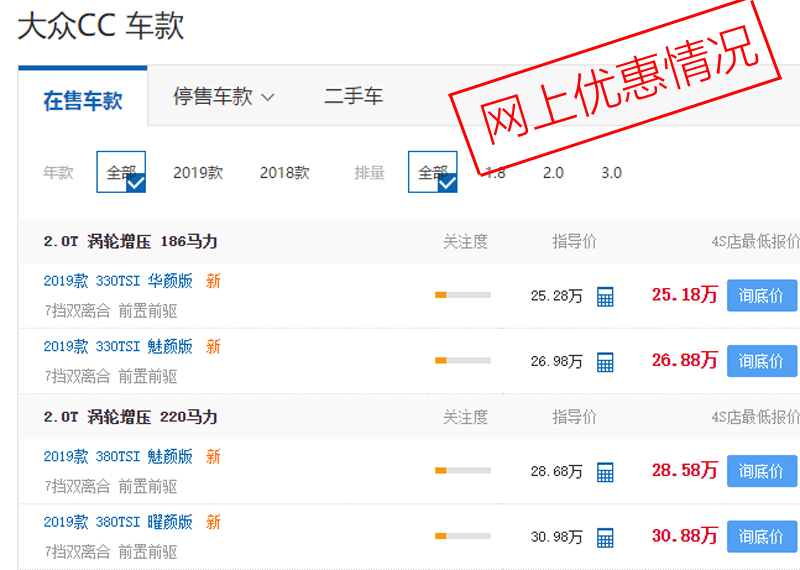Click attention bar for 330TSI 魅颜版
The width and height of the screenshot is (800, 570).
coord(463,361)
